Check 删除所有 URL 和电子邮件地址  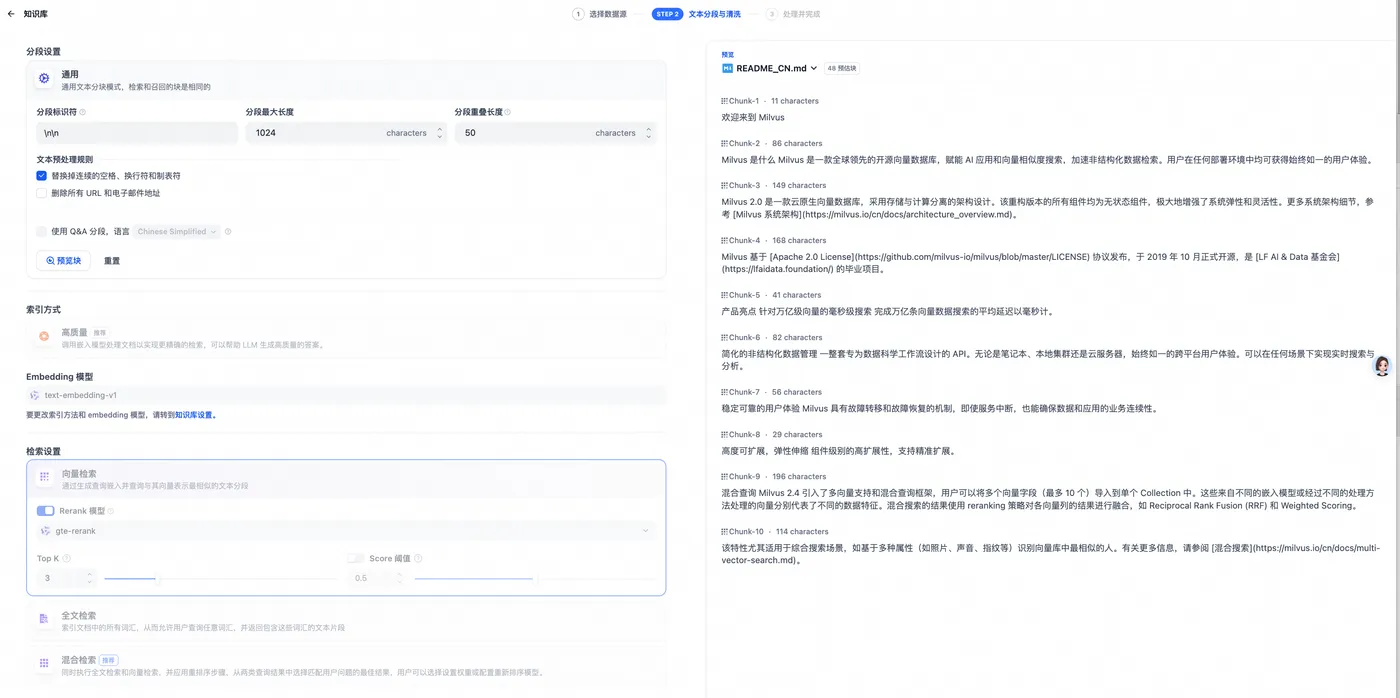(42, 193)
